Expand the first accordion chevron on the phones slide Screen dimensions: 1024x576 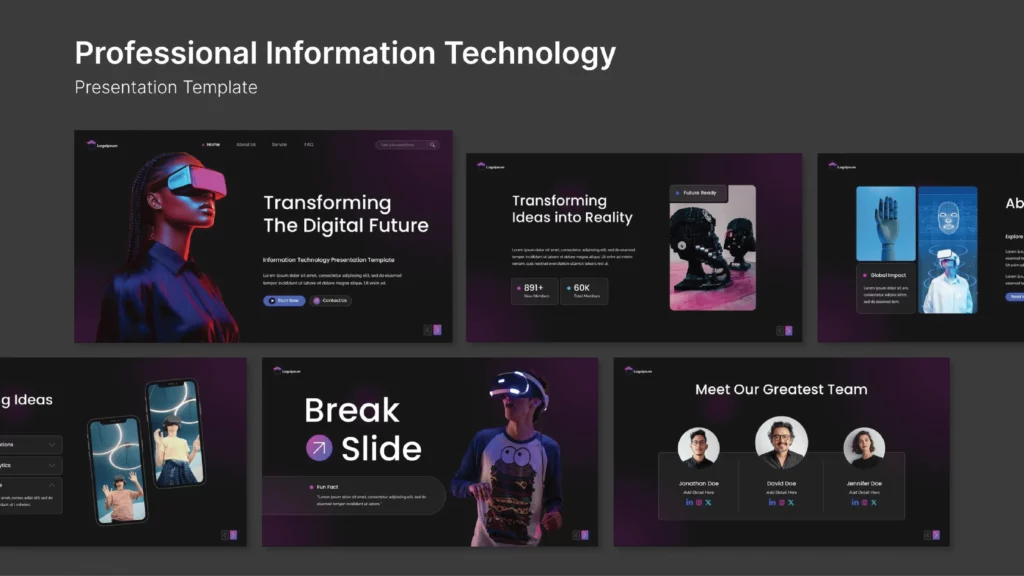coord(52,444)
